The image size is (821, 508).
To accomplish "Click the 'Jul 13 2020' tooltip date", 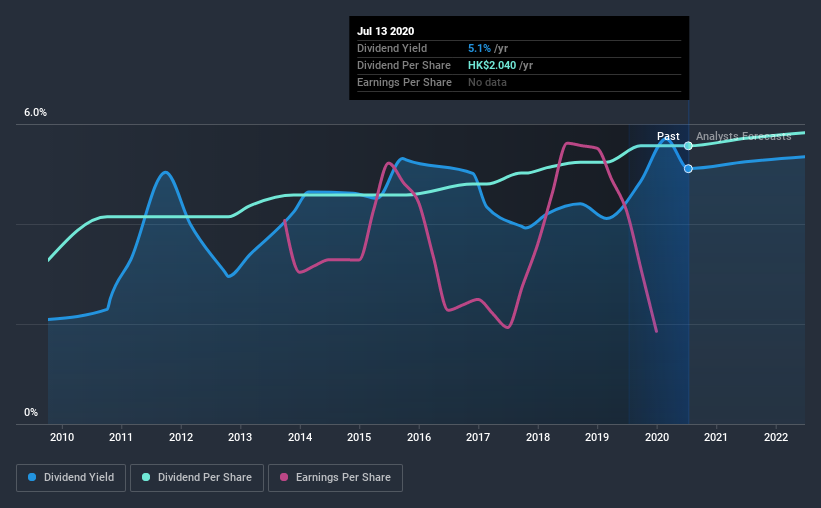I will [x=386, y=31].
